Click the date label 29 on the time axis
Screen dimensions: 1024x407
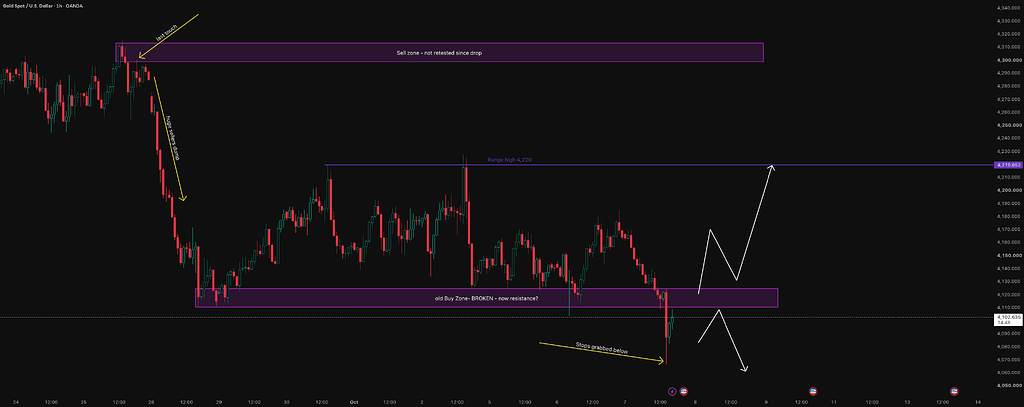[x=220, y=402]
